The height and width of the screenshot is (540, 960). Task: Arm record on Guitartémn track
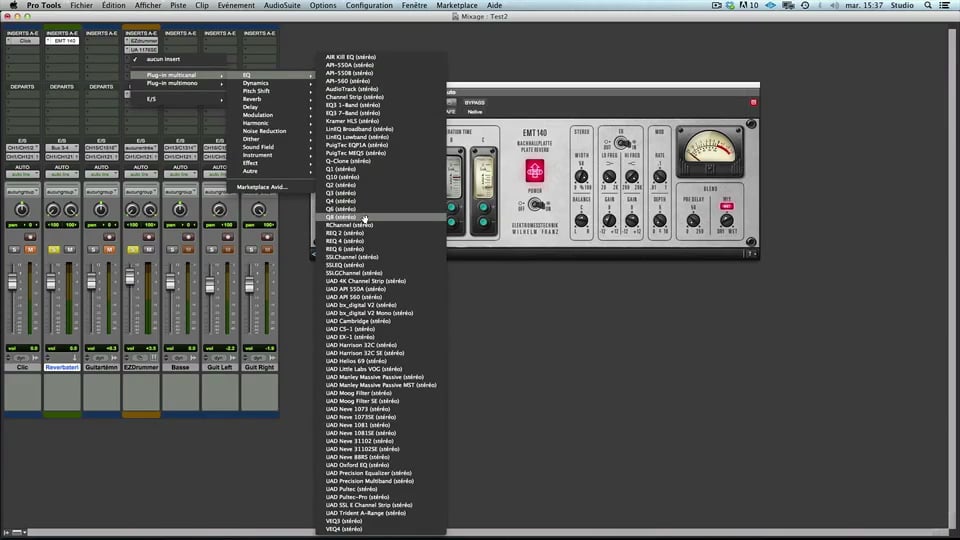point(109,237)
